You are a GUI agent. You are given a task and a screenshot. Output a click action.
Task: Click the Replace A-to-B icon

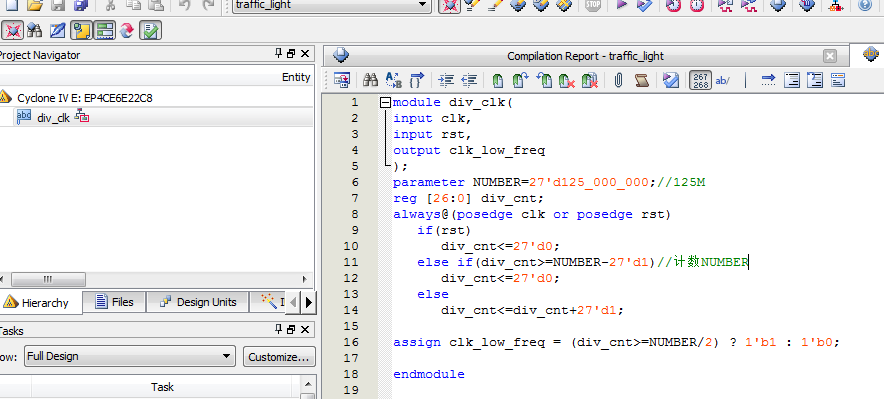point(394,80)
